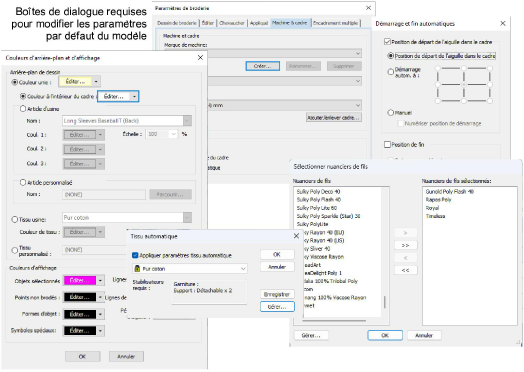Screen dimensions: 524x372
Task: Click the Couleur à l'intérieur du cadre Éditer button
Action: tap(114, 97)
